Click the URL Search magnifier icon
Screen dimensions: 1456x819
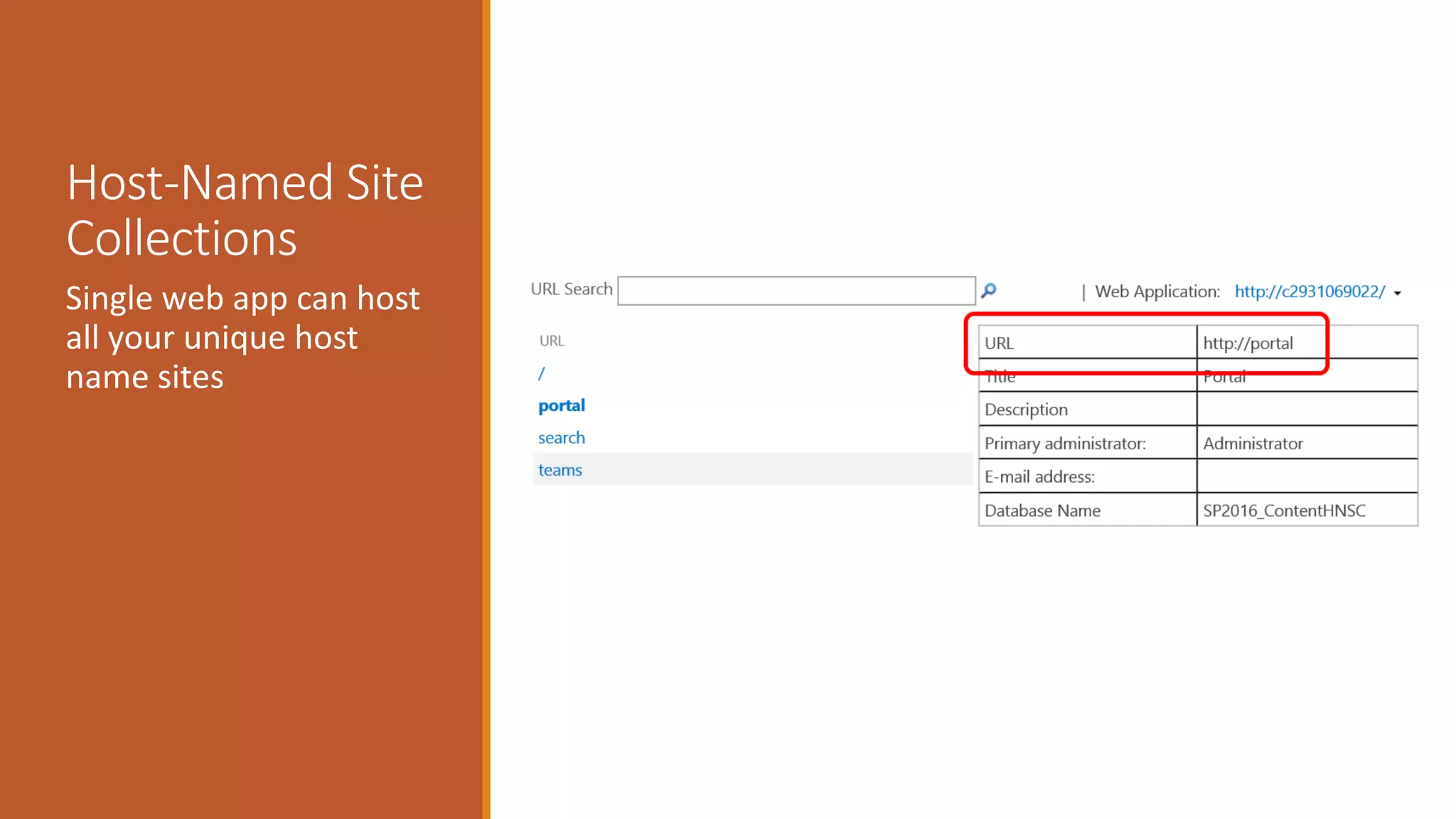tap(989, 290)
